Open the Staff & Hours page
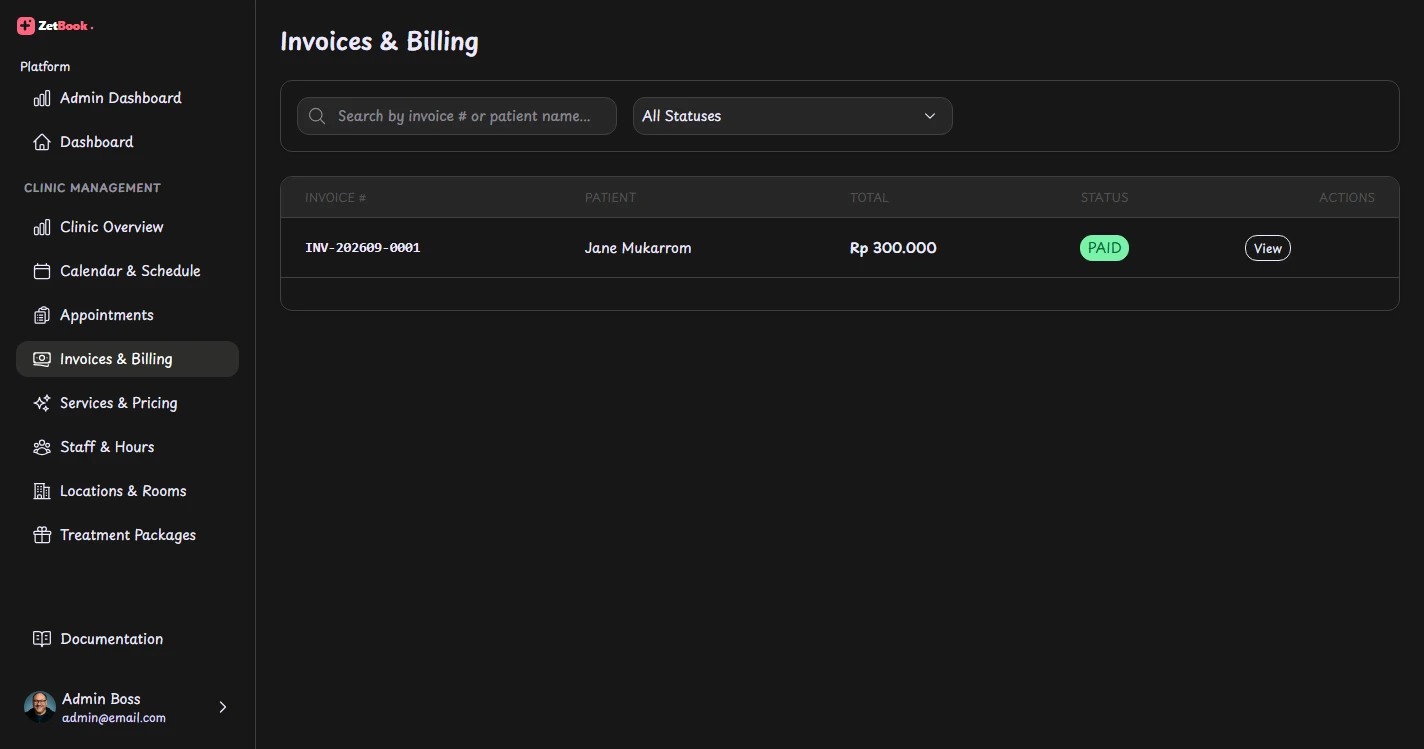Viewport: 1424px width, 749px height. (x=127, y=447)
